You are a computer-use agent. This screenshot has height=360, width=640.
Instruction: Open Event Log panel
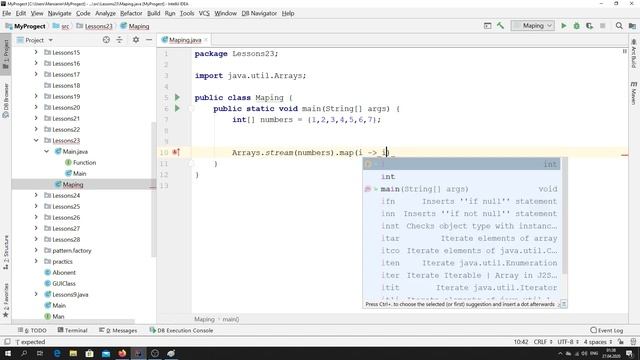pyautogui.click(x=607, y=330)
